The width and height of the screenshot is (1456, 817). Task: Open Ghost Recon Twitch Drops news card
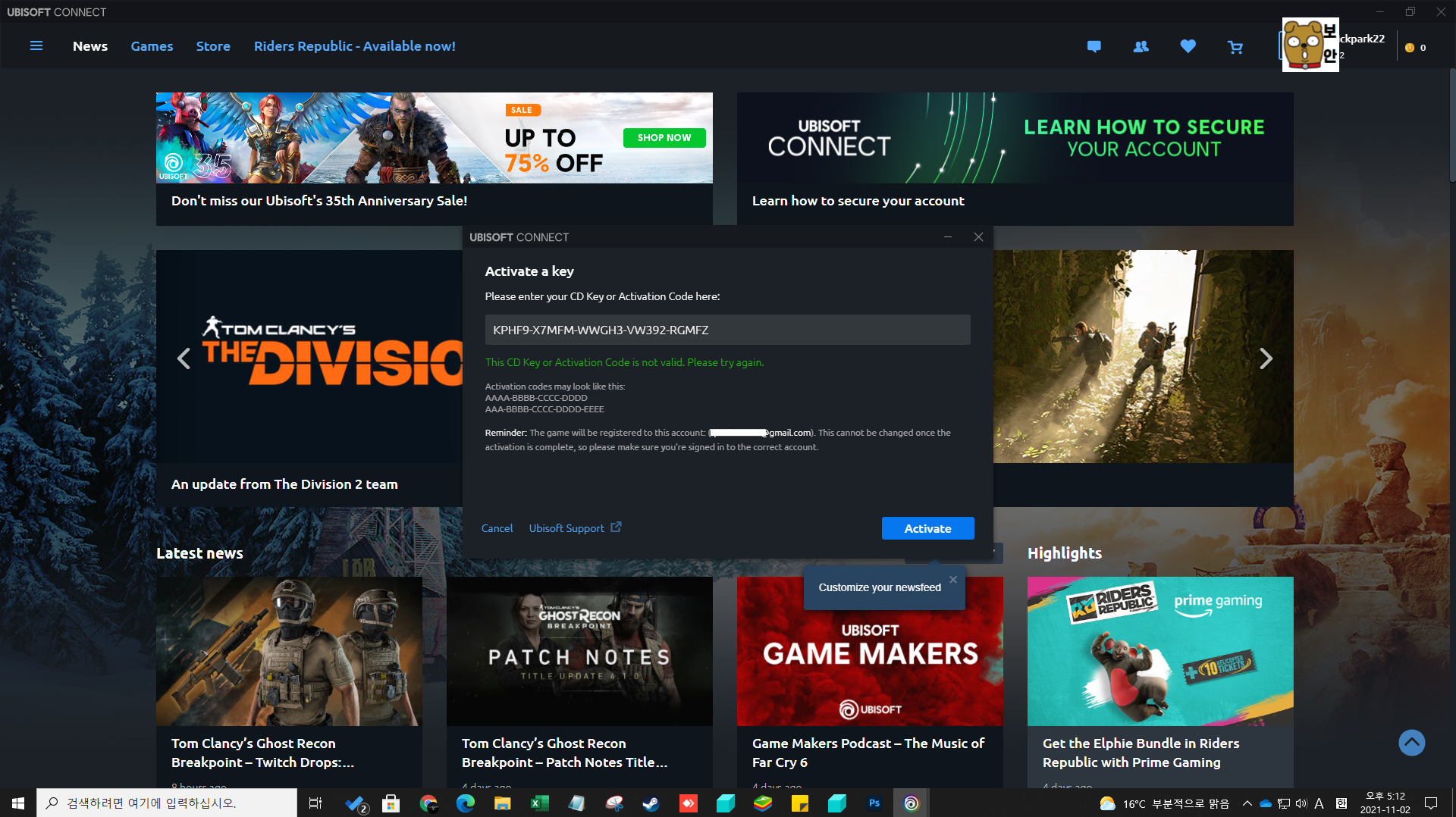[289, 682]
